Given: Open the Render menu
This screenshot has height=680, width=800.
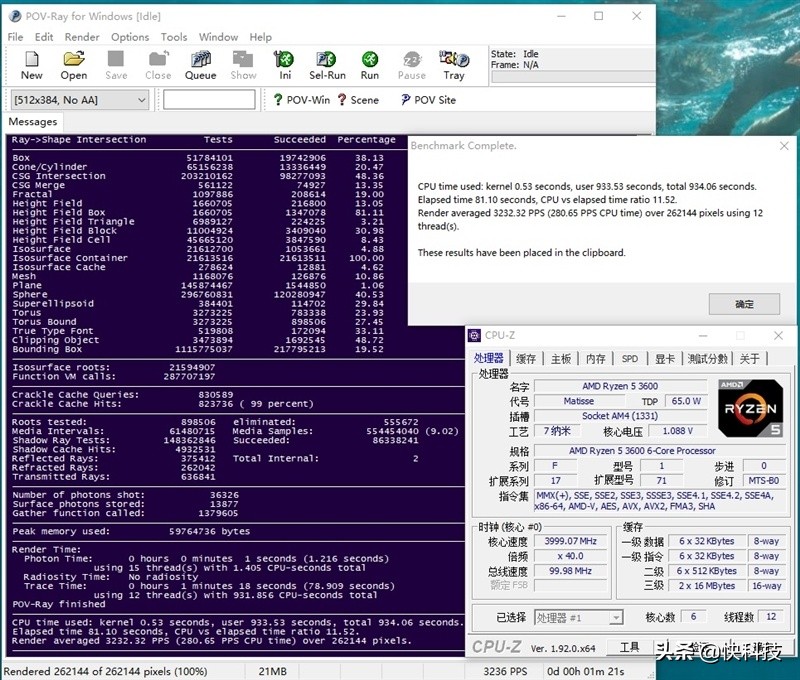Looking at the screenshot, I should point(82,37).
